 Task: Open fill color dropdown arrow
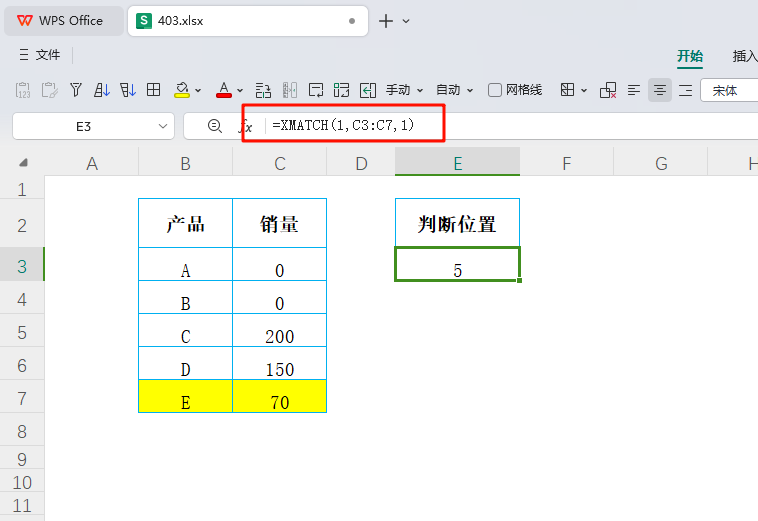tap(198, 90)
